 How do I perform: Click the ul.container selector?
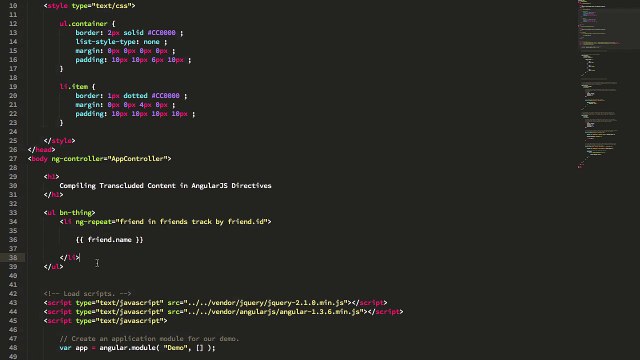[x=83, y=24]
